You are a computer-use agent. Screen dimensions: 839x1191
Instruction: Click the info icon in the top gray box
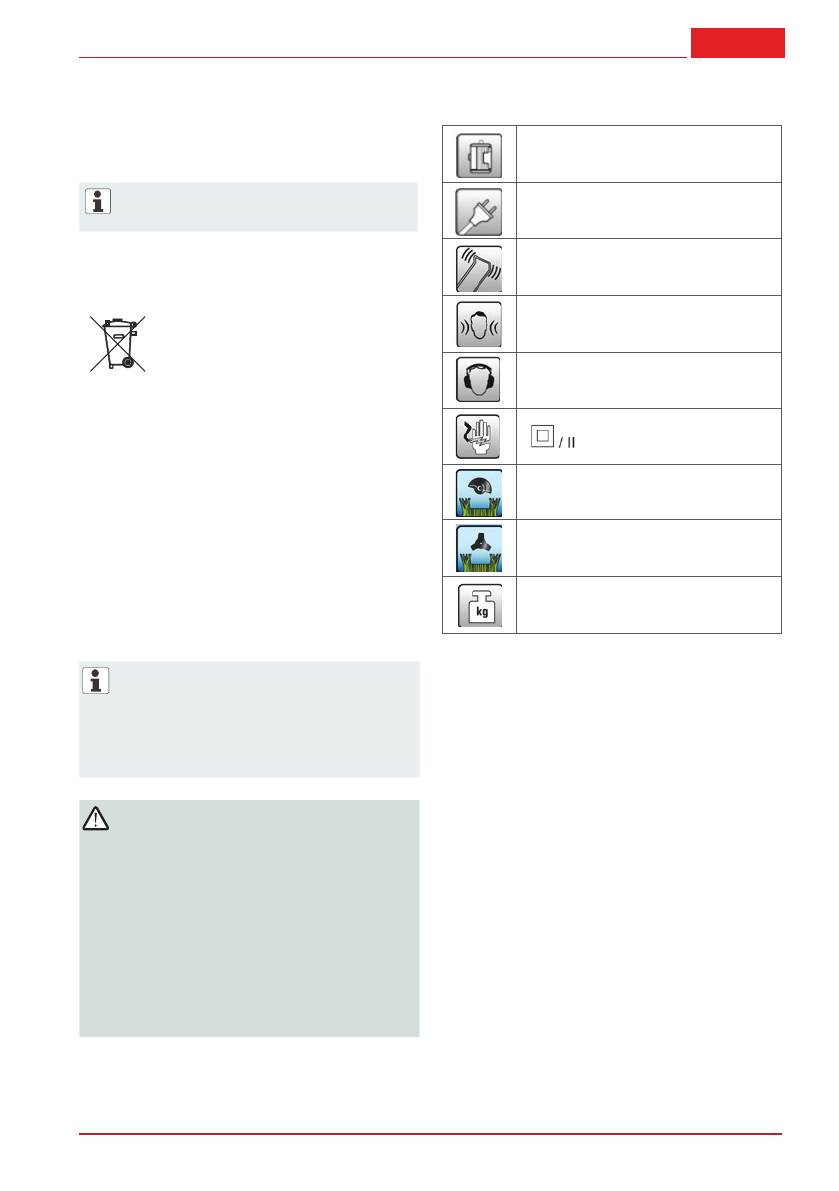coord(98,201)
